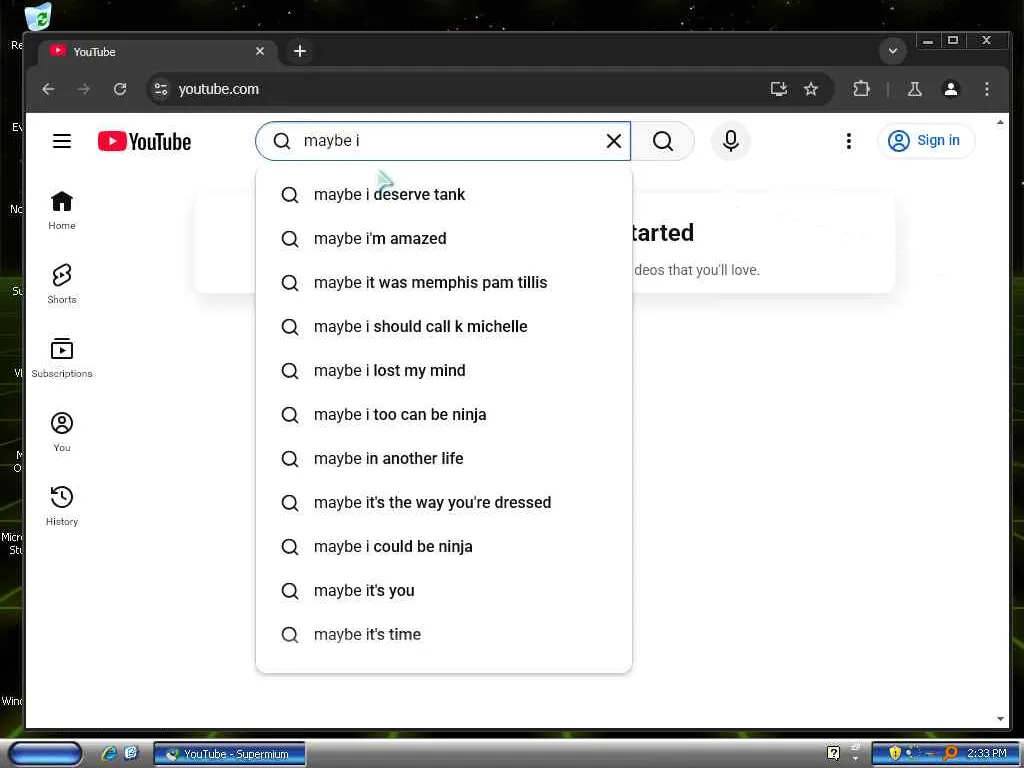
Task: Go to the YouTube logo home link
Action: tap(144, 141)
